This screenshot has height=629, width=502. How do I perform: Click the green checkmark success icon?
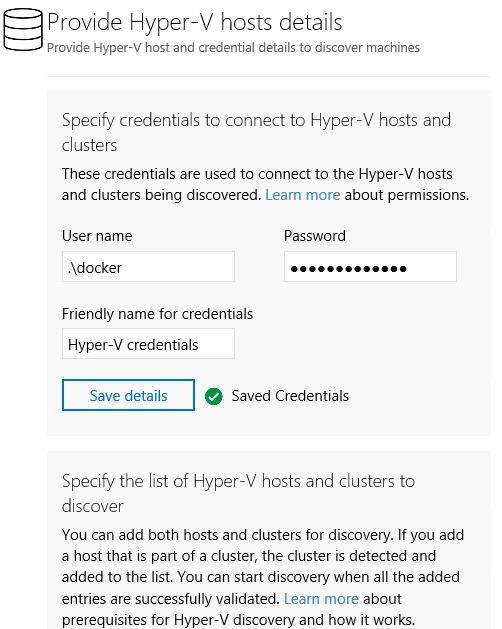[x=213, y=396]
